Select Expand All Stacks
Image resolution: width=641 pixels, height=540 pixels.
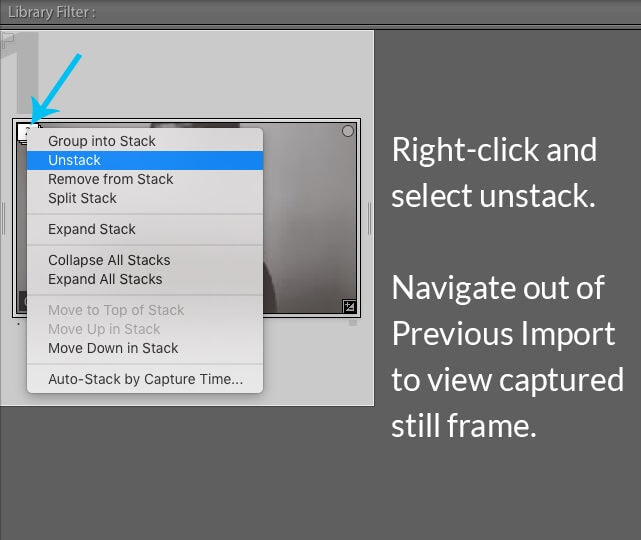[105, 279]
